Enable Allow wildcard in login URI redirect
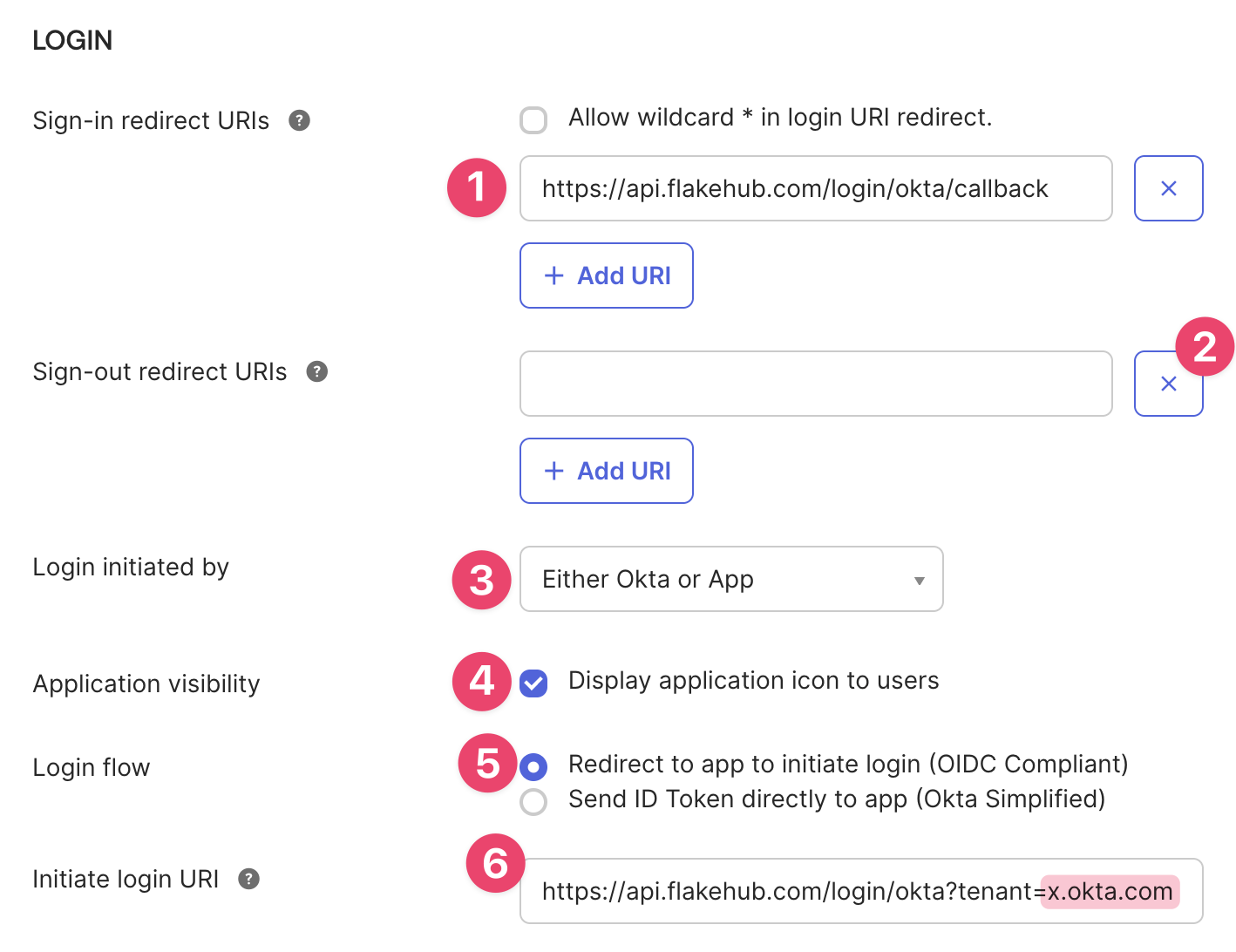The image size is (1236, 952). coord(533,119)
